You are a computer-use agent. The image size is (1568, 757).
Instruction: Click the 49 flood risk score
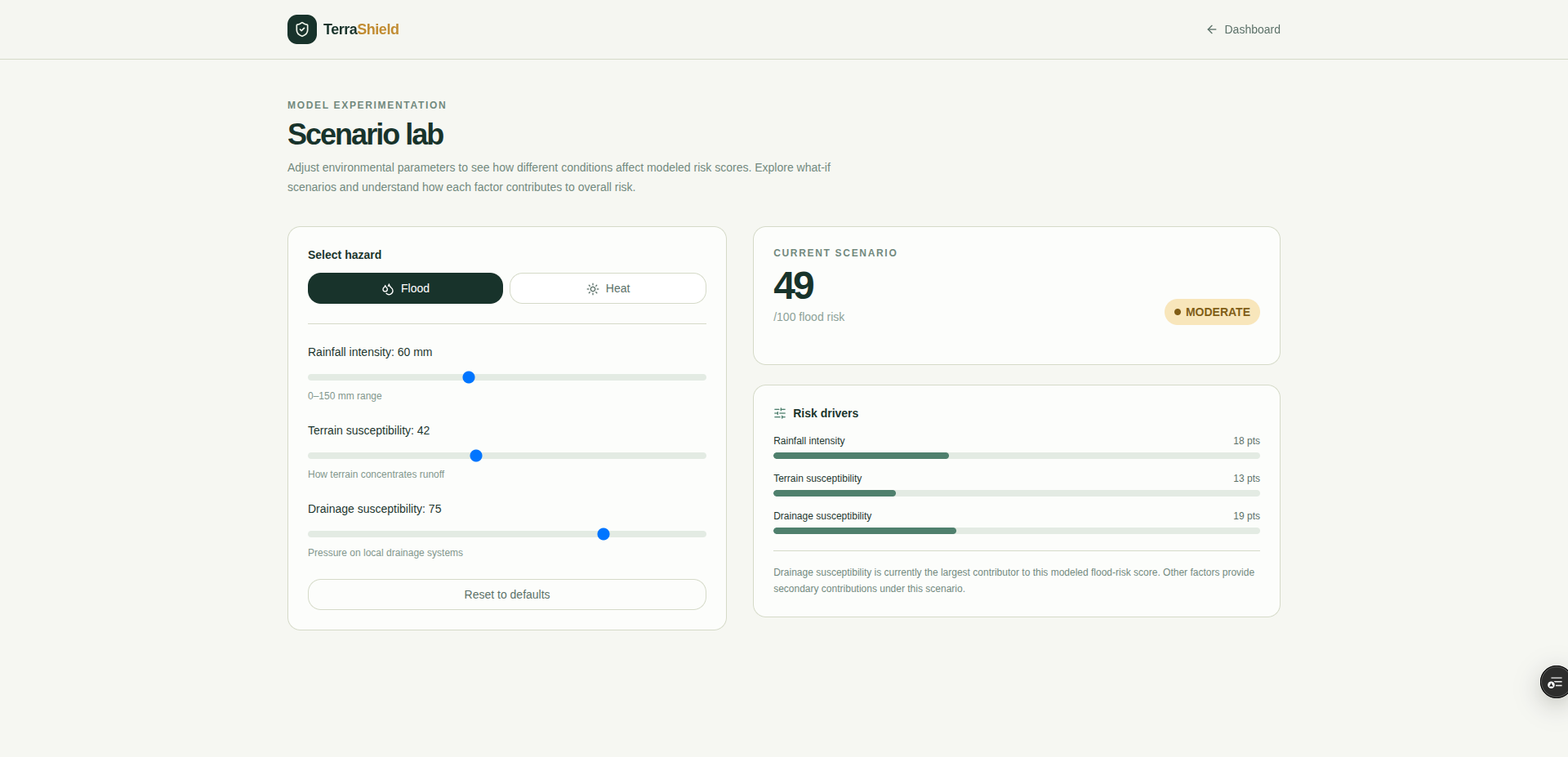pyautogui.click(x=794, y=286)
